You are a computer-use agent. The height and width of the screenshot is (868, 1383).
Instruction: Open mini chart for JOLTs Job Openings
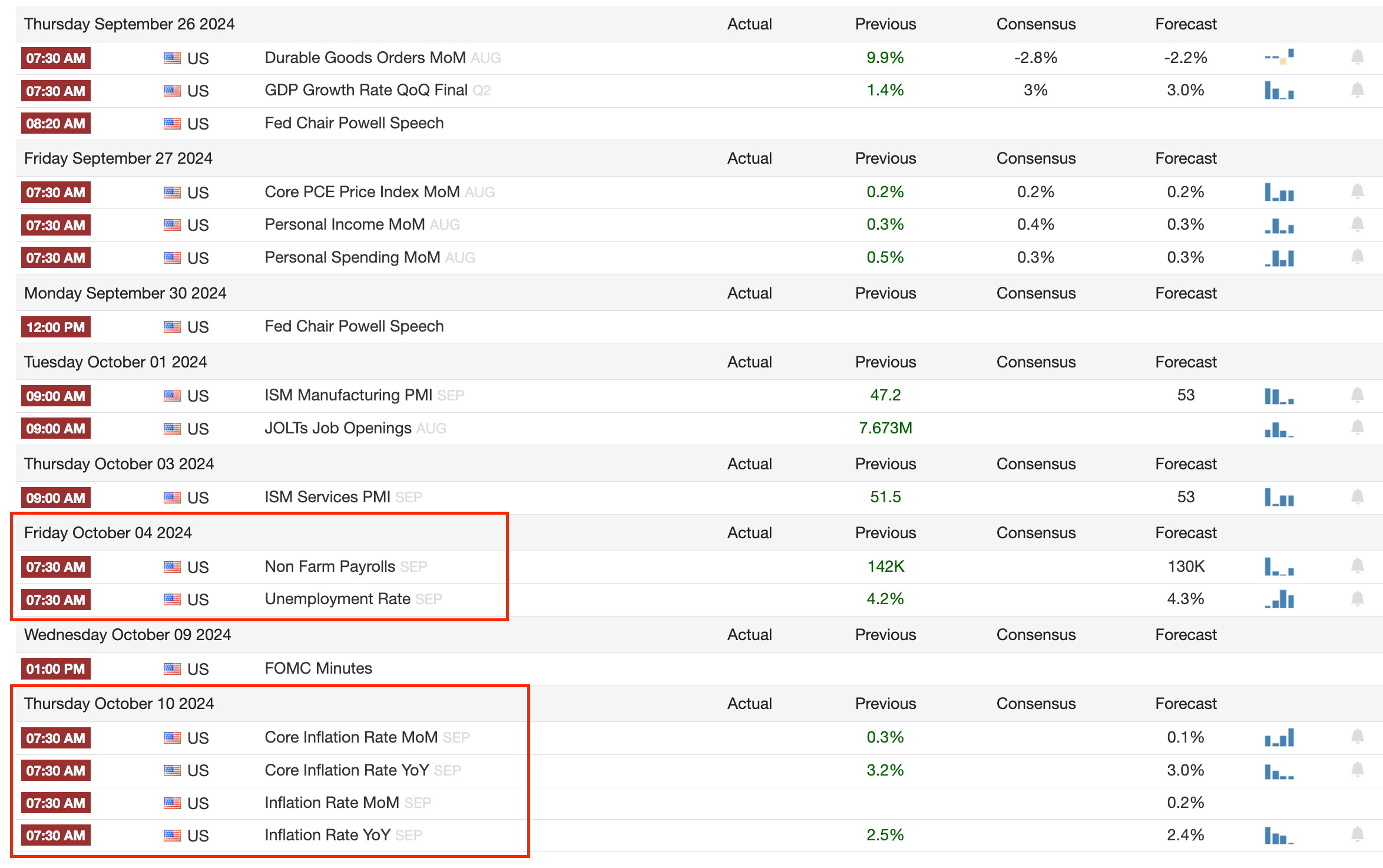tap(1279, 429)
